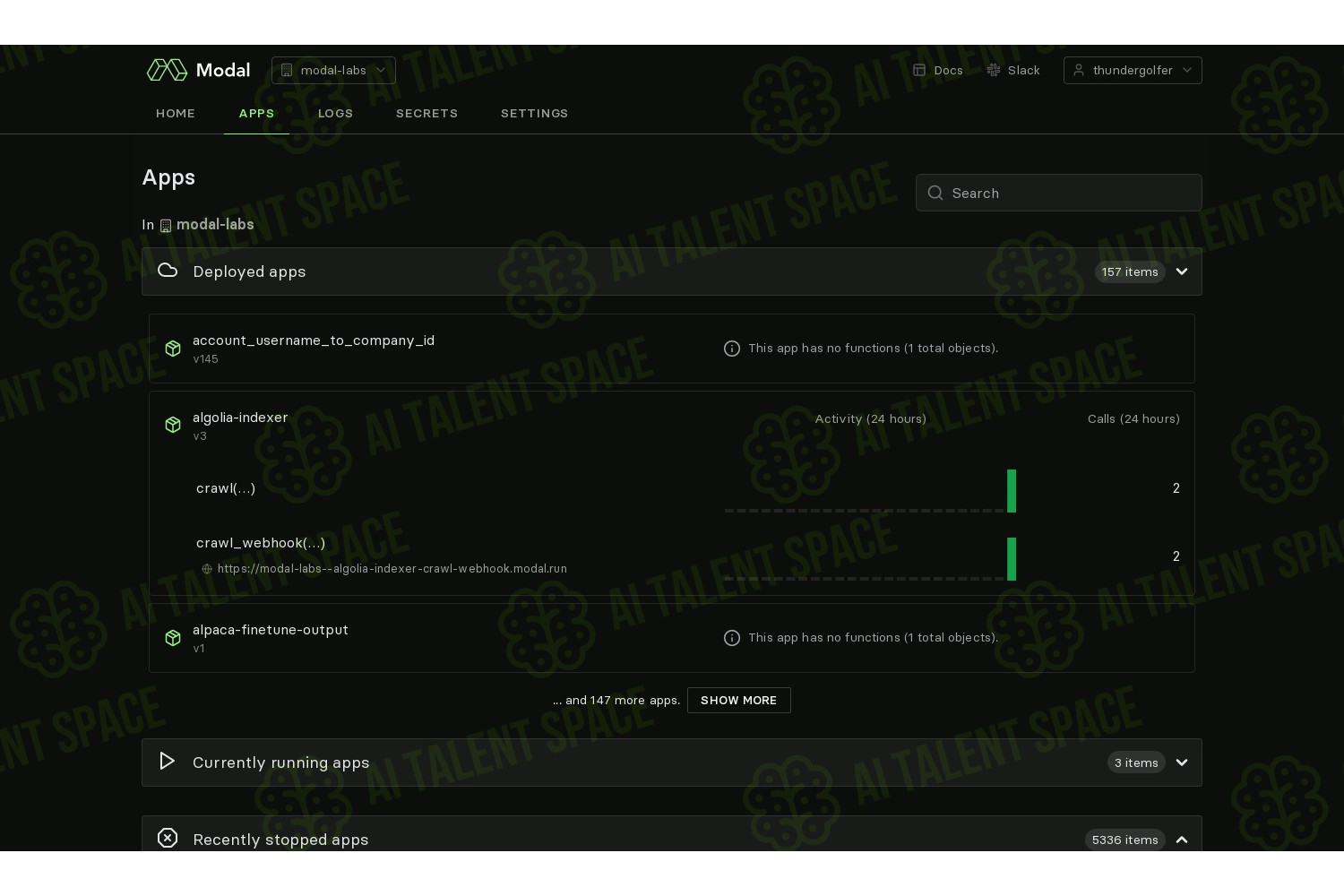Click the SHOW MORE button
The width and height of the screenshot is (1344, 896).
[x=739, y=701]
